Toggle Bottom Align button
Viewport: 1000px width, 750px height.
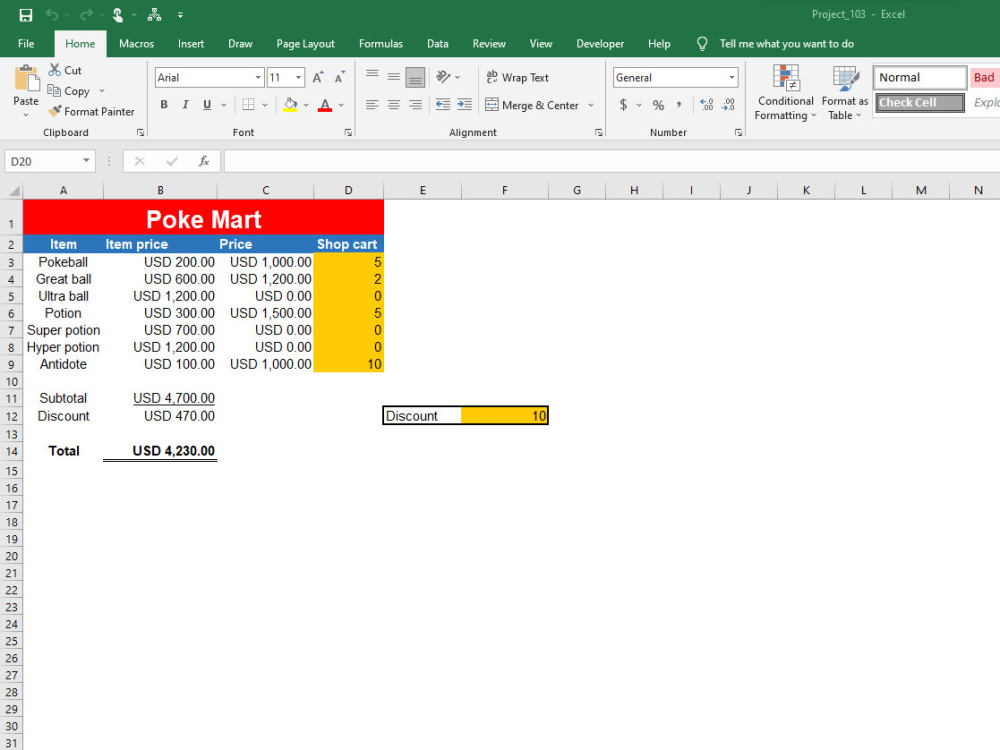[x=415, y=77]
